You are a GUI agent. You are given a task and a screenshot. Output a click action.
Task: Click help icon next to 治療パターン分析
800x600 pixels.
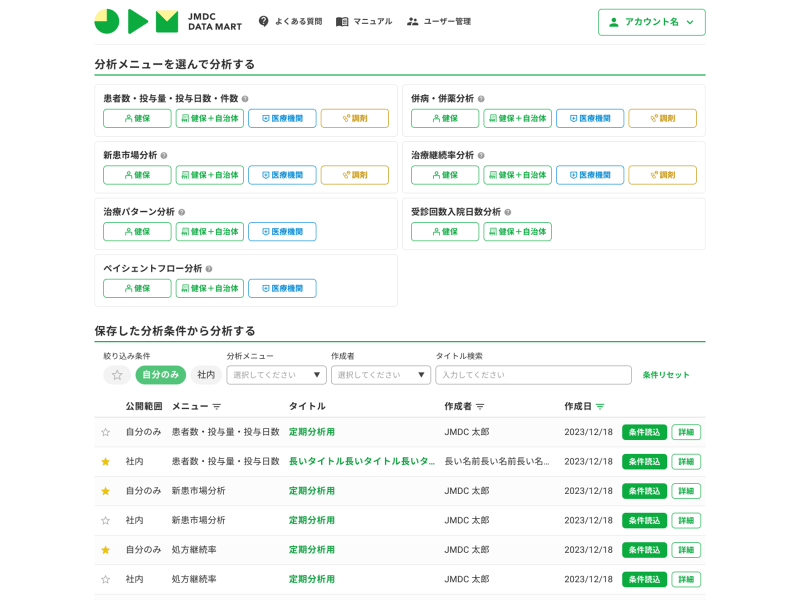tap(182, 212)
